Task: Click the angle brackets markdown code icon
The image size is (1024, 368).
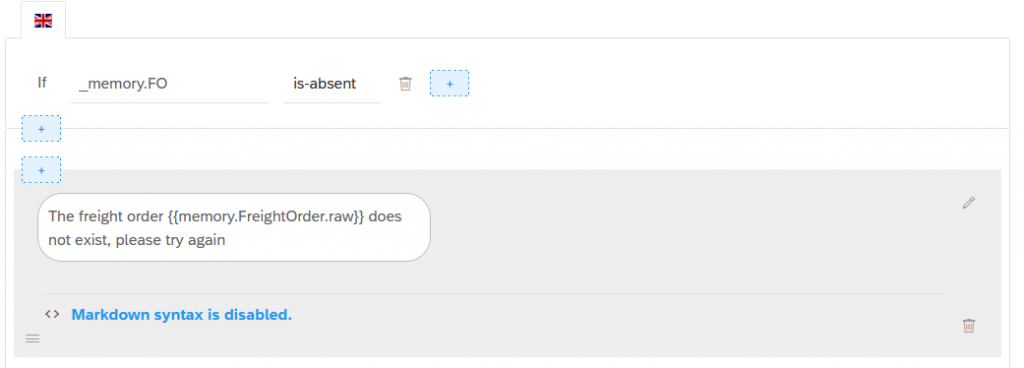Action: coord(52,314)
